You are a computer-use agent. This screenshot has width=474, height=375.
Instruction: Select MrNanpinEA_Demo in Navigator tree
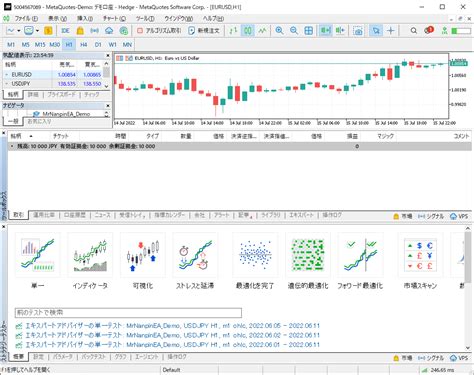(66, 114)
